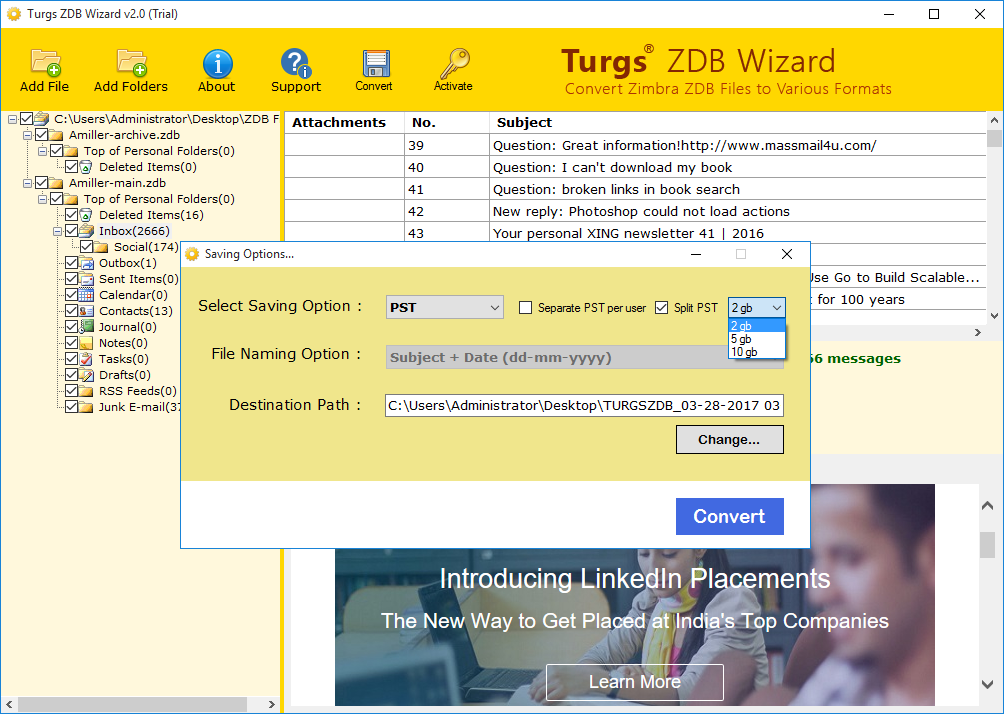Collapse the Inbox(2666) tree node
This screenshot has width=1004, height=714.
coord(58,231)
